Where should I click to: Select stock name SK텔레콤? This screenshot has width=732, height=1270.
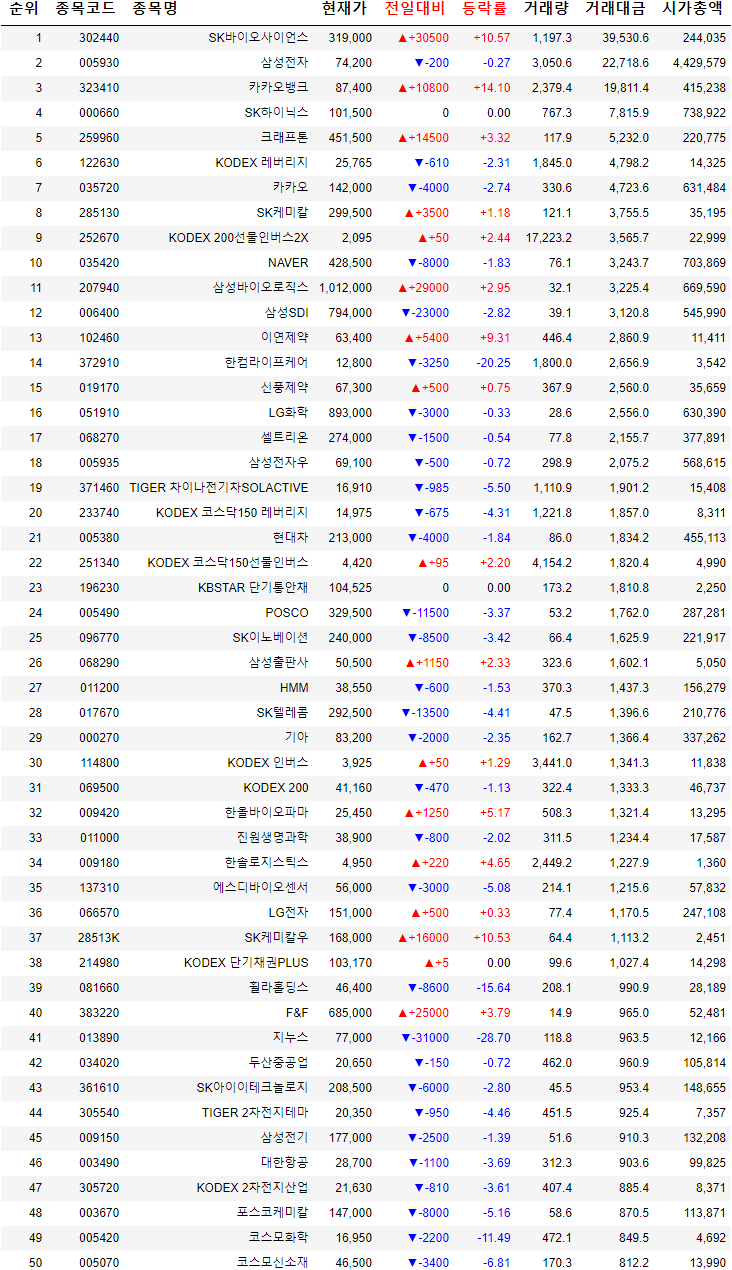click(x=283, y=713)
